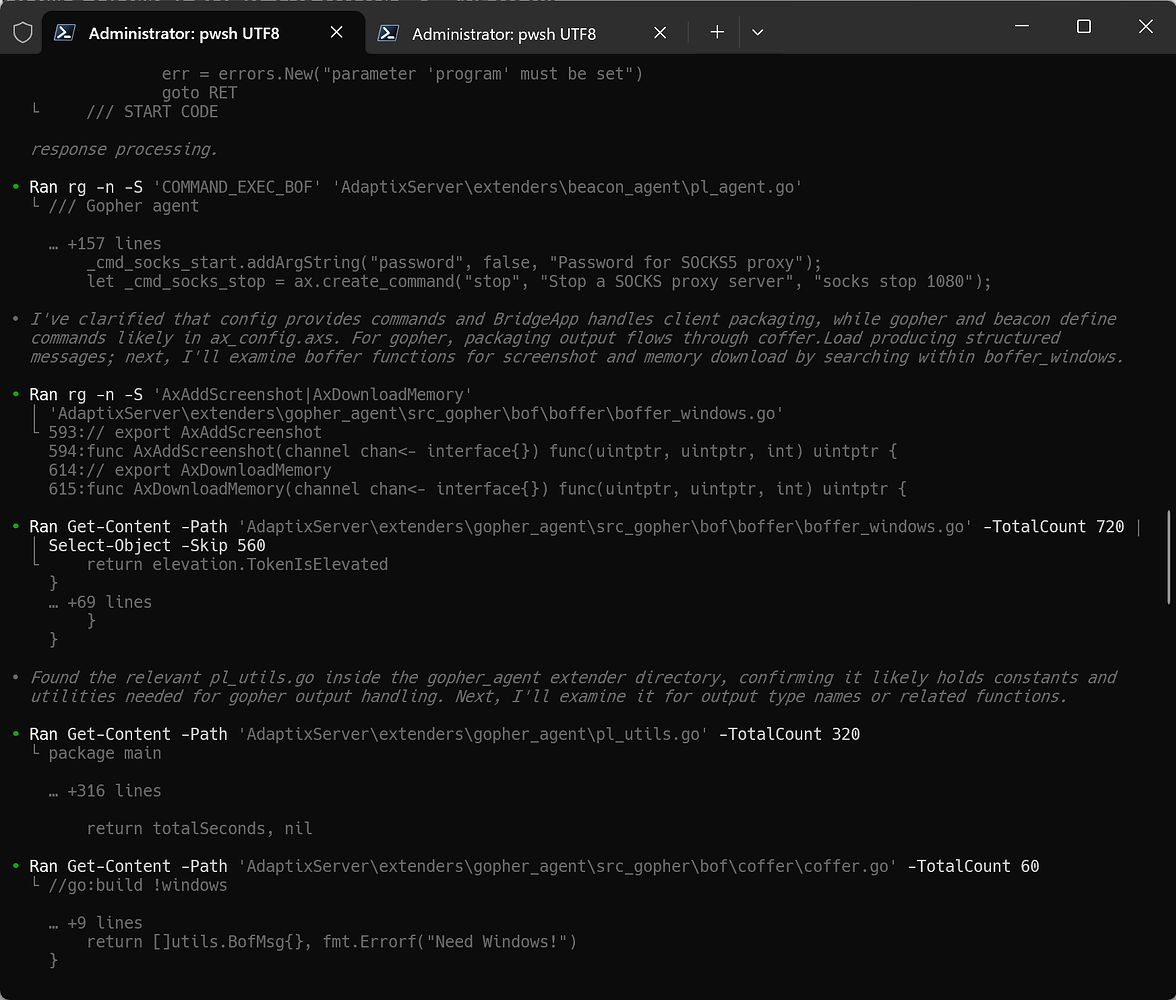This screenshot has height=1000, width=1176.
Task: Click 'Select-Object -Skip 560' text
Action: [157, 545]
